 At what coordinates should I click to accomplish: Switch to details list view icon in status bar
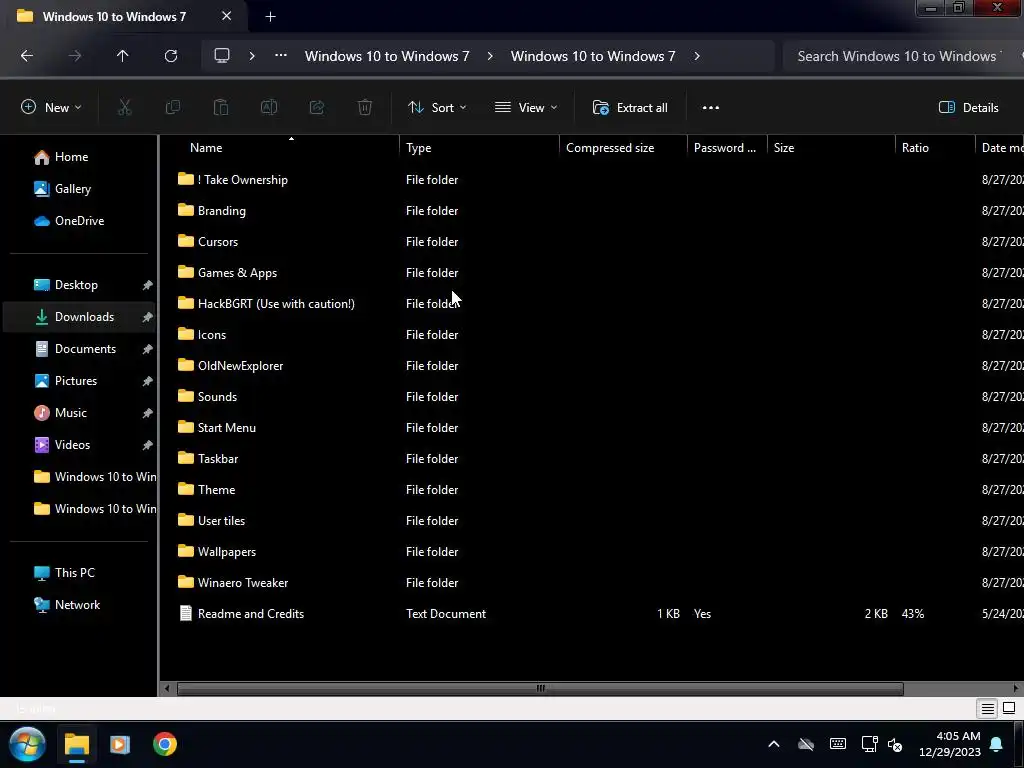click(x=987, y=709)
